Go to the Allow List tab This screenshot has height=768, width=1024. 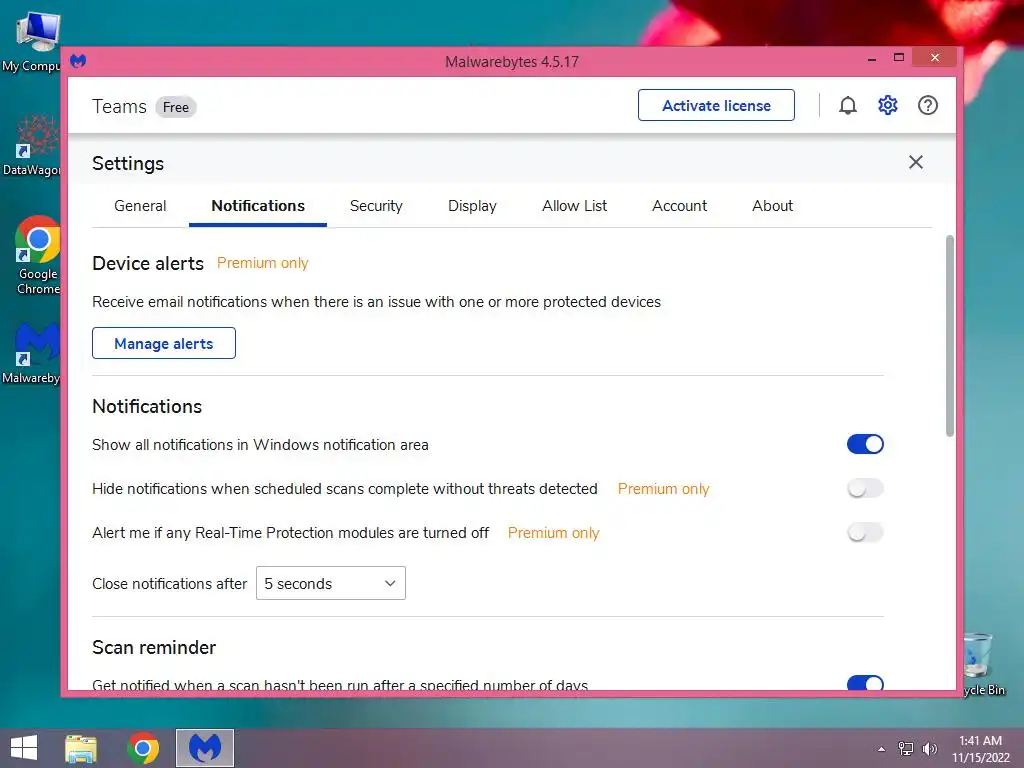click(x=574, y=206)
